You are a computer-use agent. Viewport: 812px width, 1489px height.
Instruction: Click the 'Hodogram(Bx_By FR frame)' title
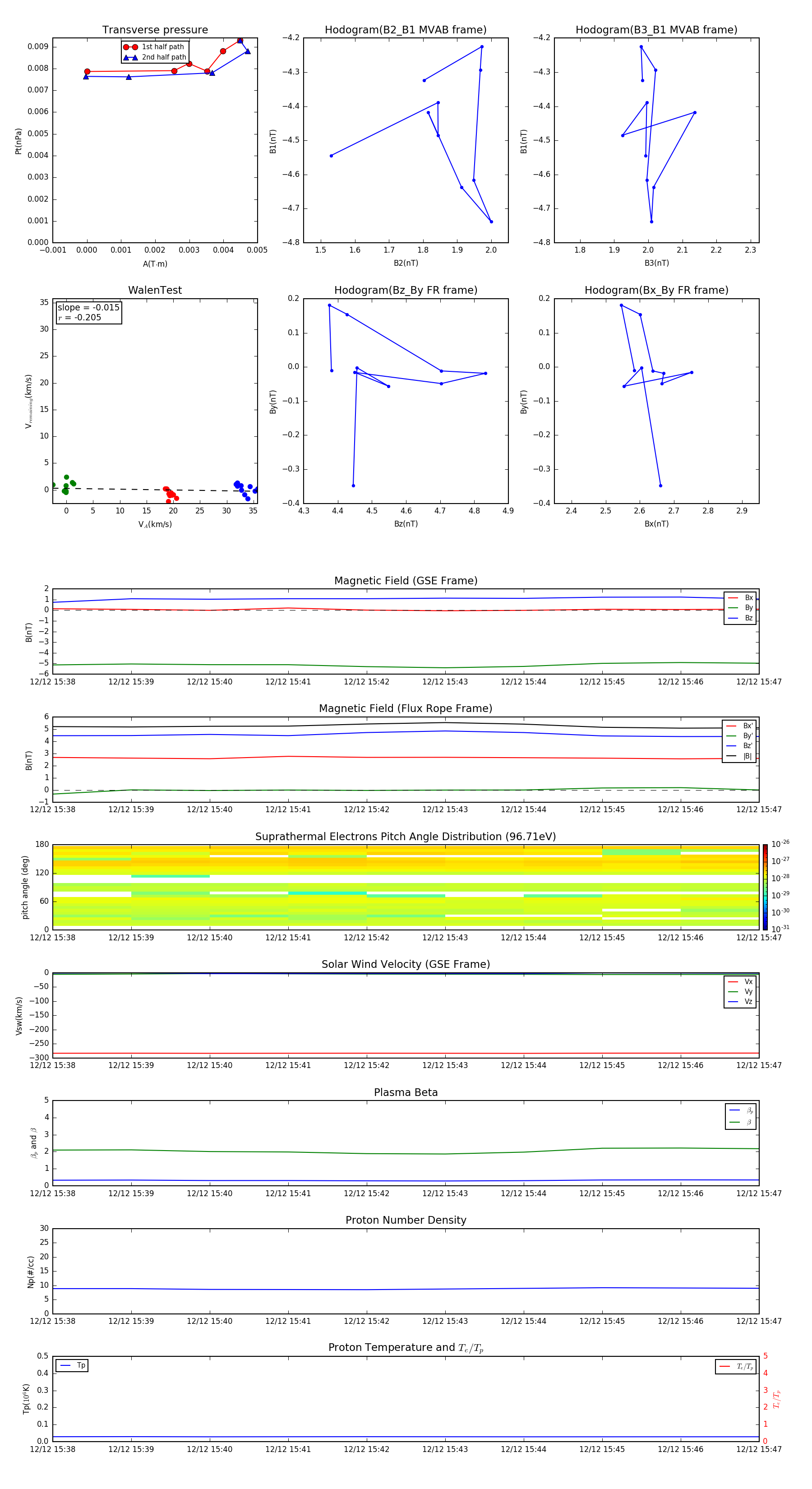click(656, 290)
